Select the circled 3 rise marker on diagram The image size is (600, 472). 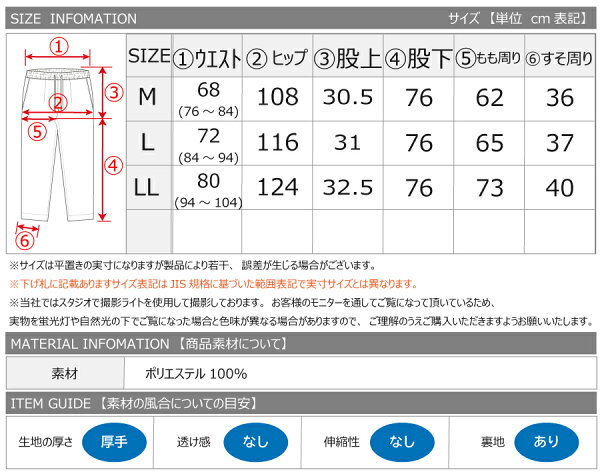115,93
